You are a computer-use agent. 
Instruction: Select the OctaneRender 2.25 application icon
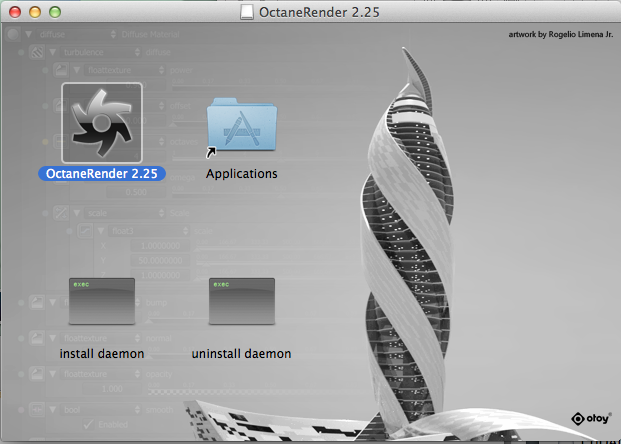point(102,123)
